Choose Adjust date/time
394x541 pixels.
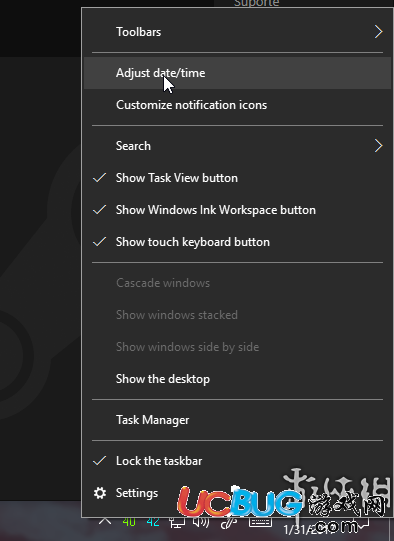coord(237,73)
